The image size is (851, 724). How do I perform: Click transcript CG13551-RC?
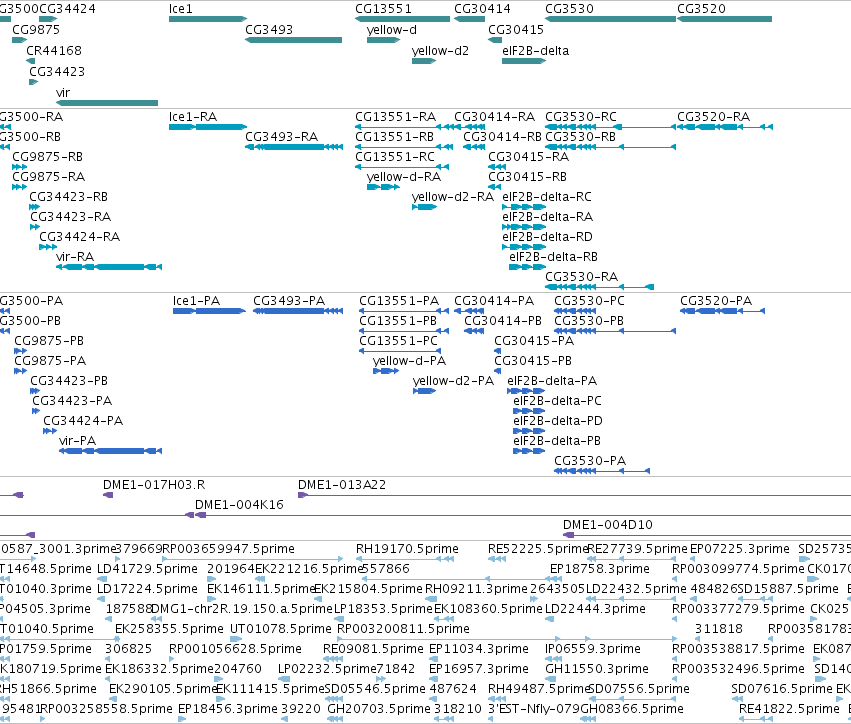[x=395, y=157]
